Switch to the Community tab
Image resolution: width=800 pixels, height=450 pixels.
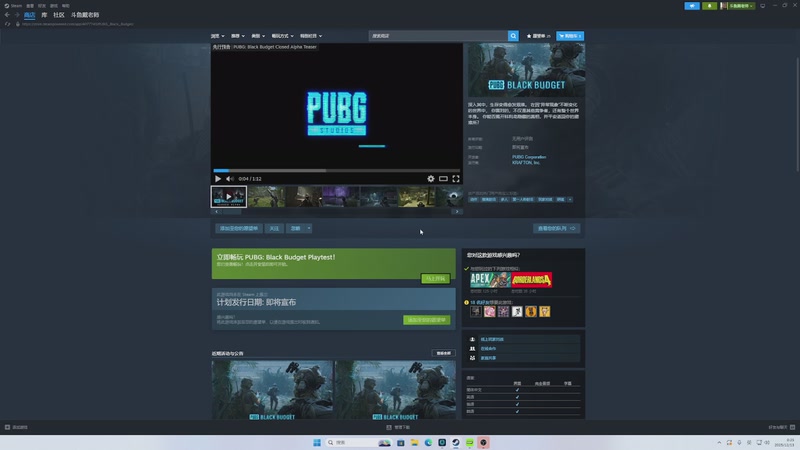point(59,15)
